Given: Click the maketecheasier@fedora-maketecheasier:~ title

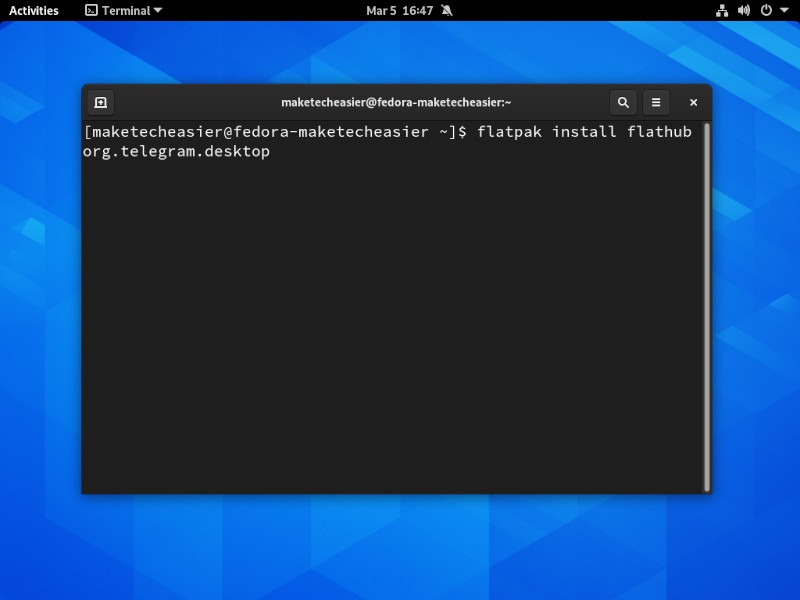Looking at the screenshot, I should click(396, 102).
